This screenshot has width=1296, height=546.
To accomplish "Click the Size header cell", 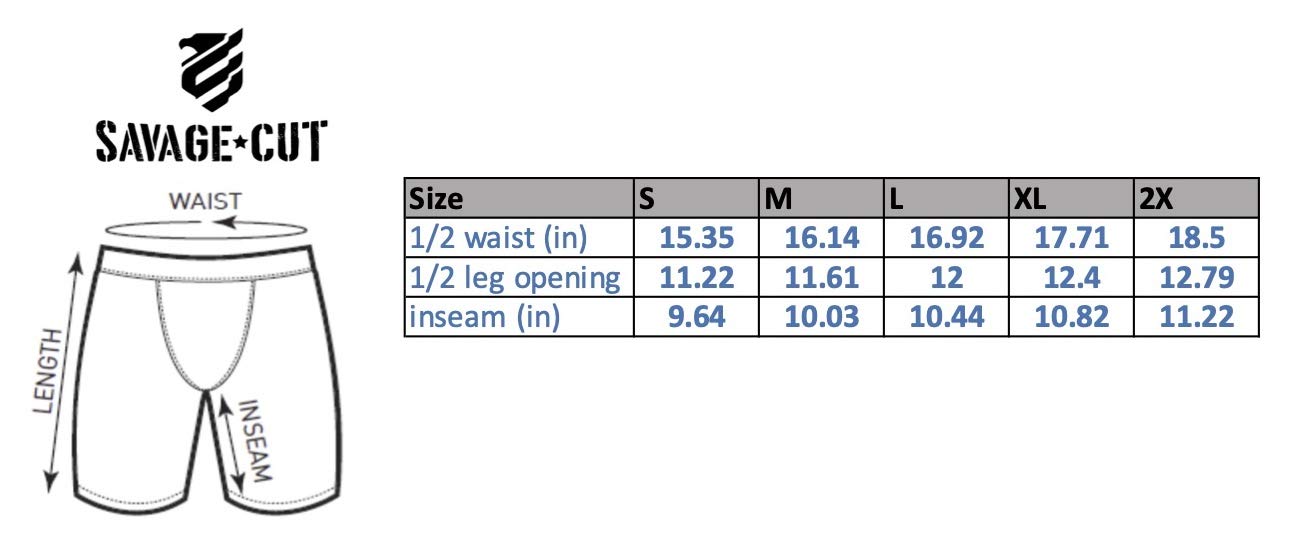I will point(519,198).
